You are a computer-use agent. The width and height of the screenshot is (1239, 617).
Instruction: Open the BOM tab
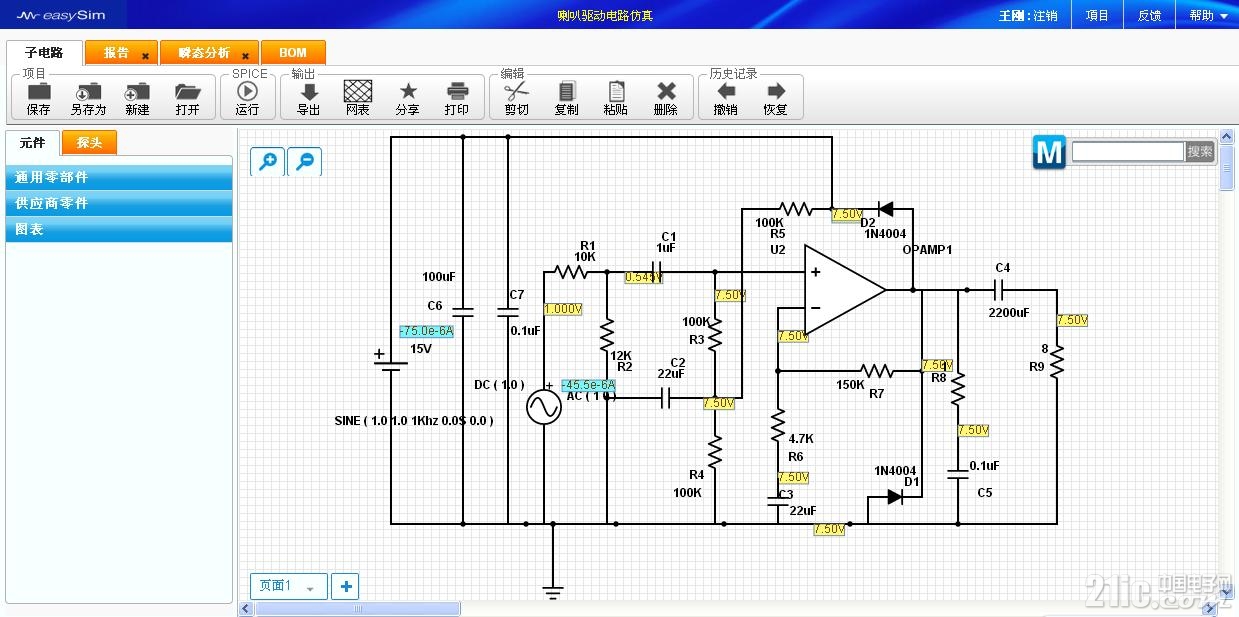click(x=293, y=53)
